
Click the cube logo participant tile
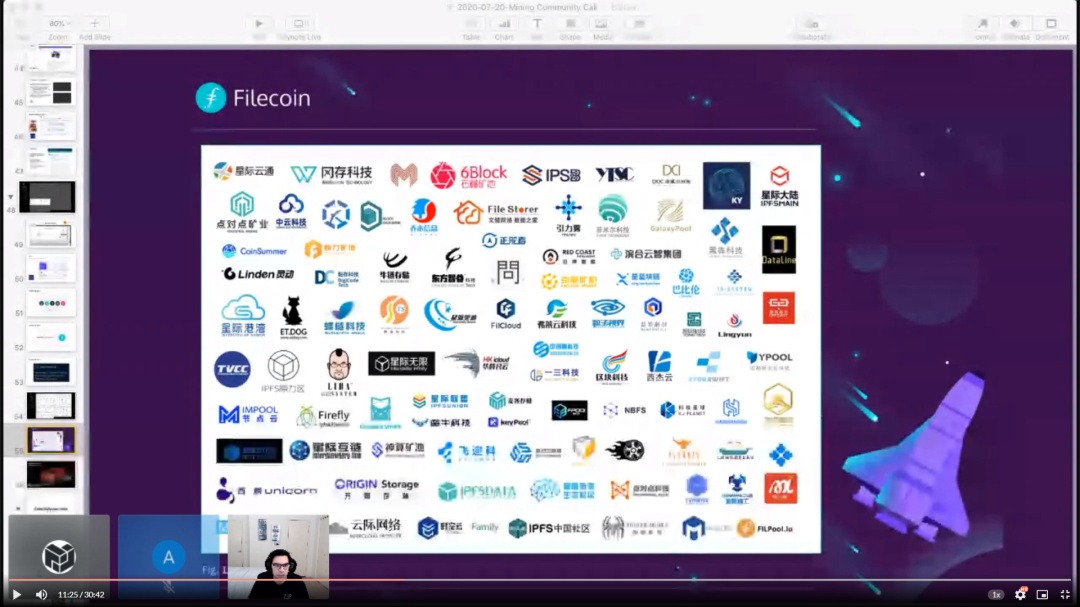click(x=59, y=555)
